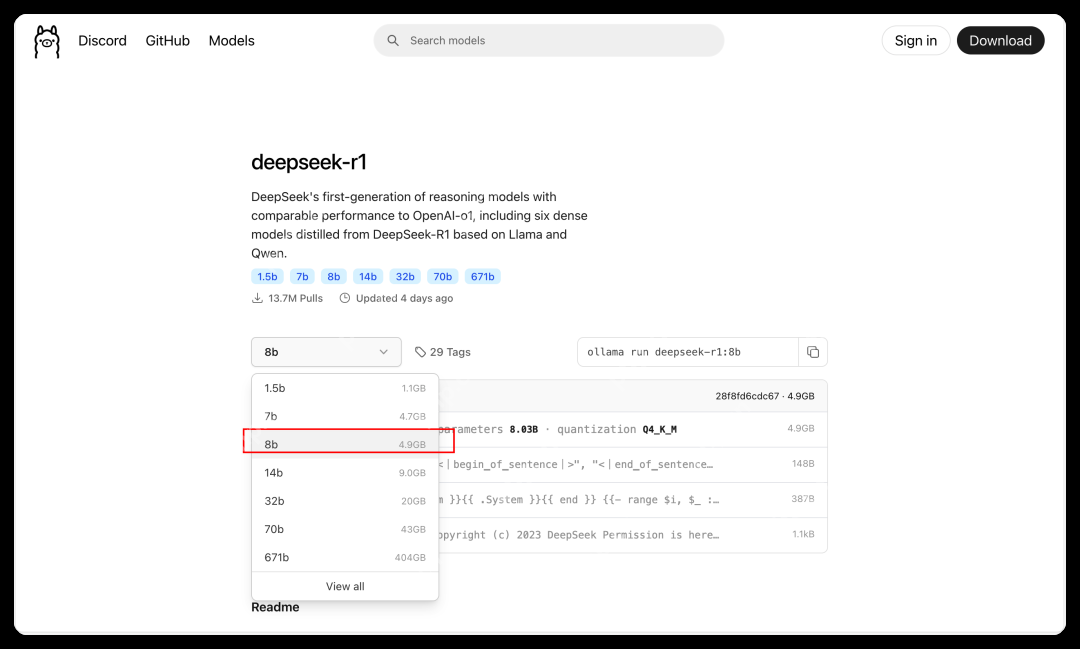Click the Updated 4 days ago text

click(x=404, y=298)
